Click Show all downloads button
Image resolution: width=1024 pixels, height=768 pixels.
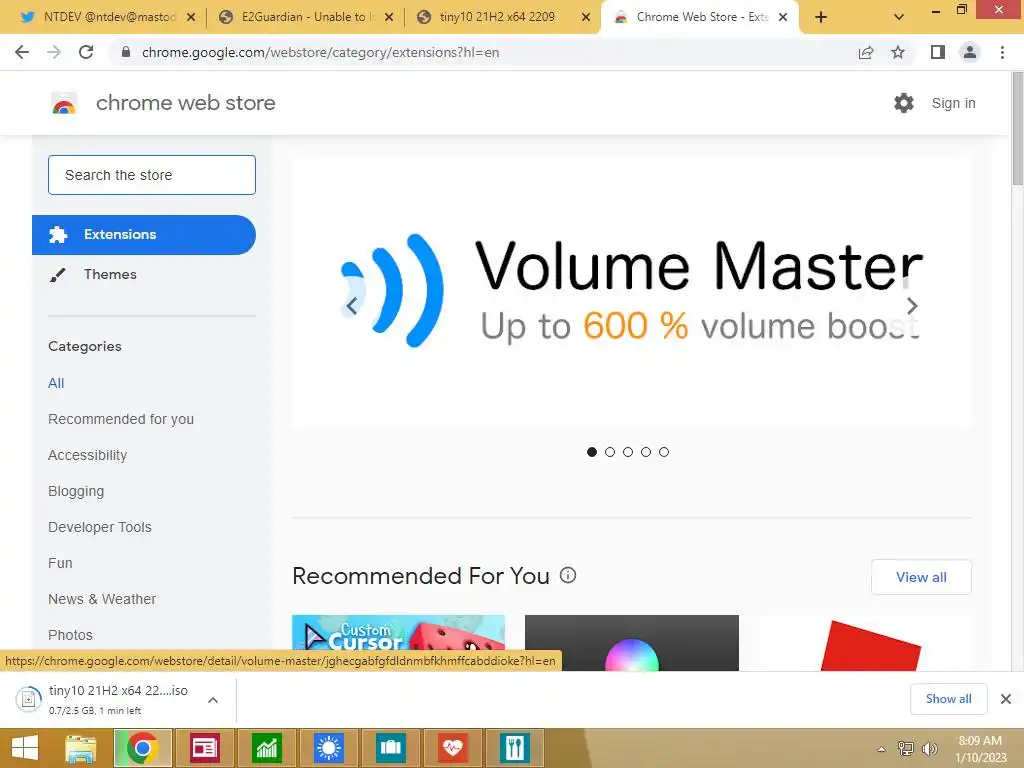pos(948,699)
